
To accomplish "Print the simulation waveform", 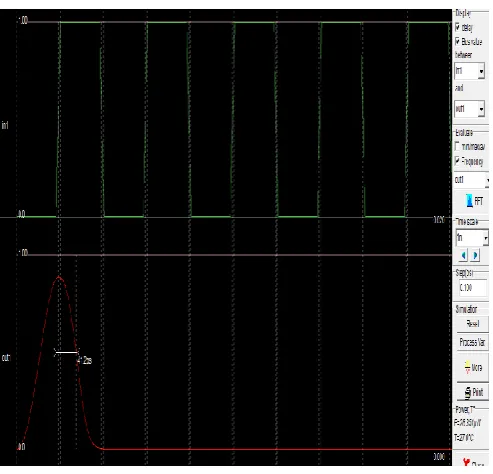I will tap(473, 392).
